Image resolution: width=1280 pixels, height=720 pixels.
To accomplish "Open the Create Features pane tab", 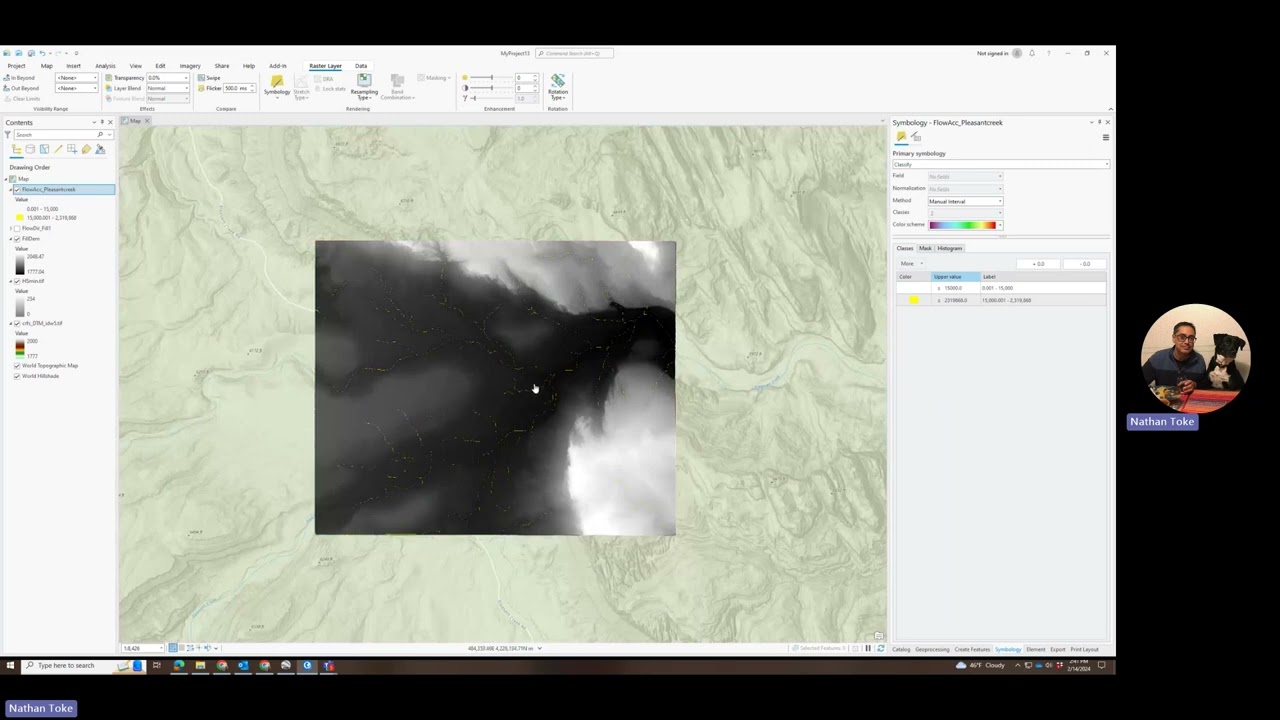I will (972, 649).
